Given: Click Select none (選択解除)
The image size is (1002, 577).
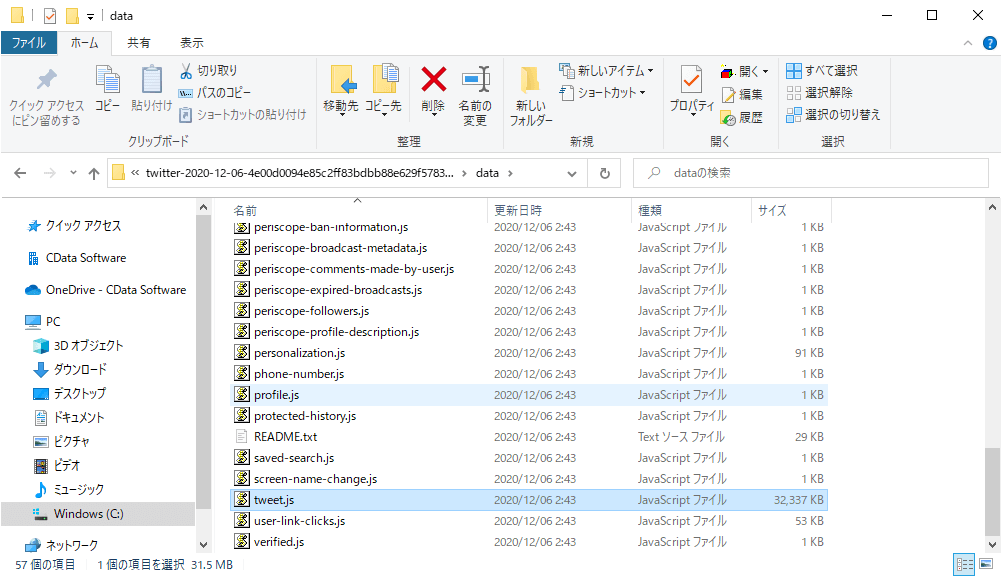Looking at the screenshot, I should [x=819, y=93].
